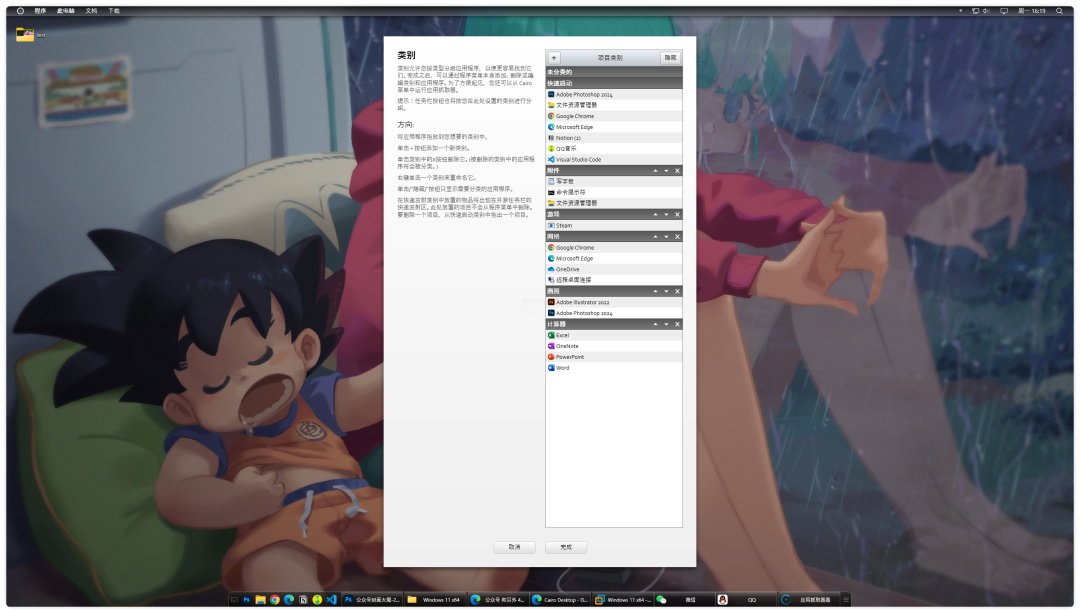The image size is (1080, 613).
Task: Delete the 网络 category with its X
Action: coord(677,237)
